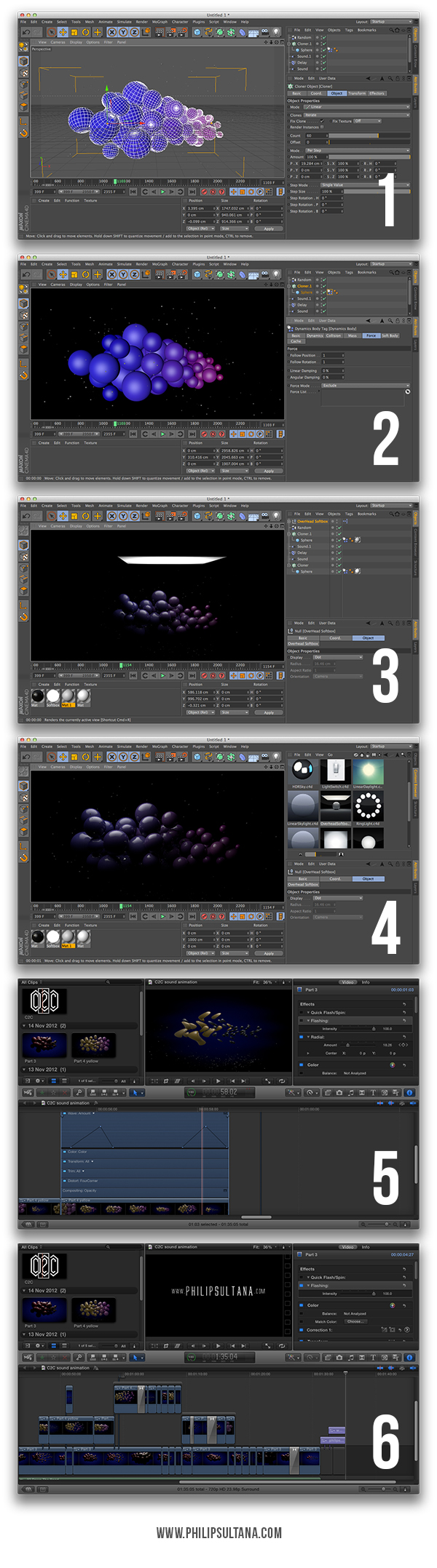Open Render Settings icon in content browser window
The width and height of the screenshot is (437, 1568).
[182, 757]
